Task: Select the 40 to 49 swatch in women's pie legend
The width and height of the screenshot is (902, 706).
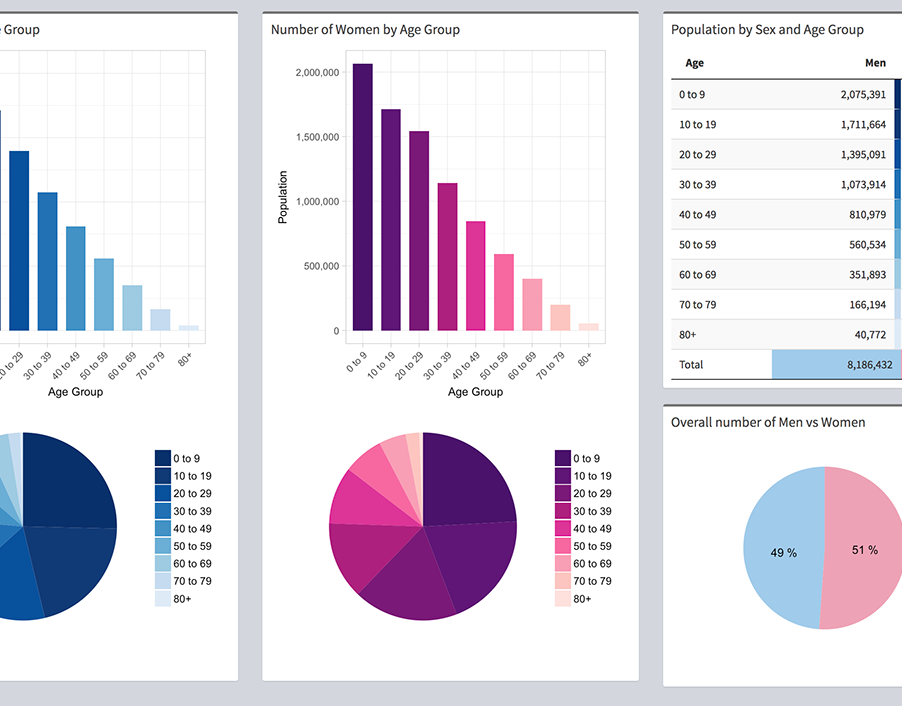Action: [563, 529]
